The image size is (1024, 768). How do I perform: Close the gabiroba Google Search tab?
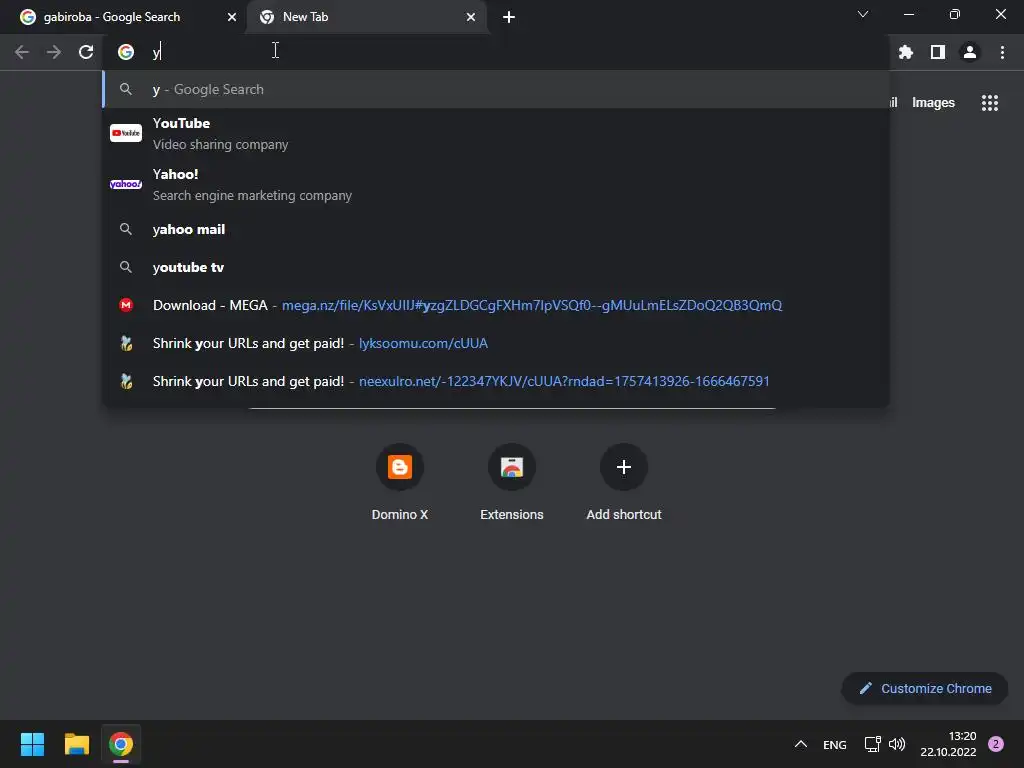pyautogui.click(x=232, y=17)
